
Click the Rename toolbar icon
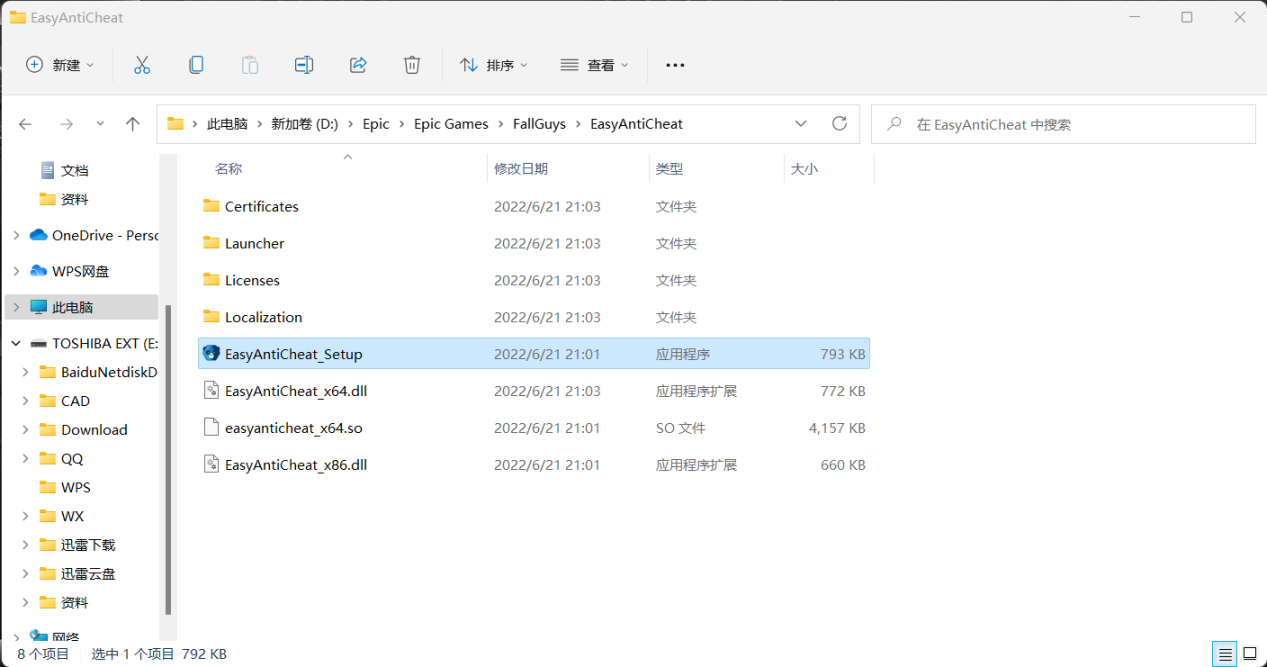click(304, 65)
